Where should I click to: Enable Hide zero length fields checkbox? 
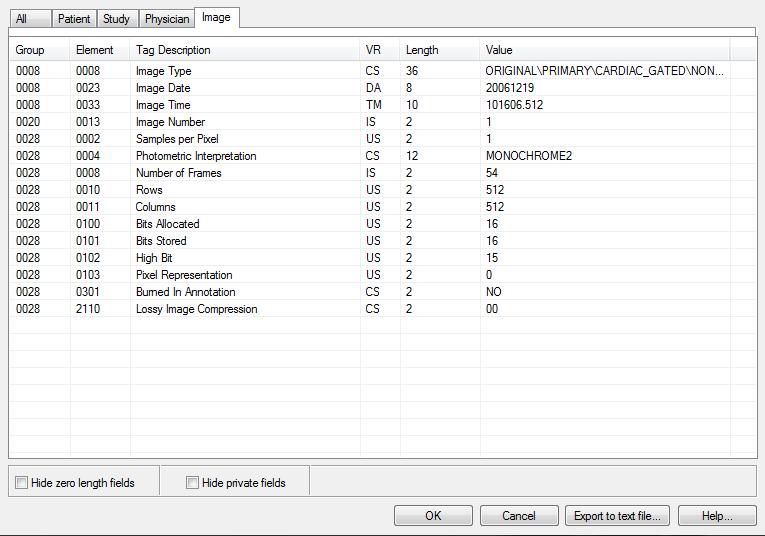pos(21,482)
